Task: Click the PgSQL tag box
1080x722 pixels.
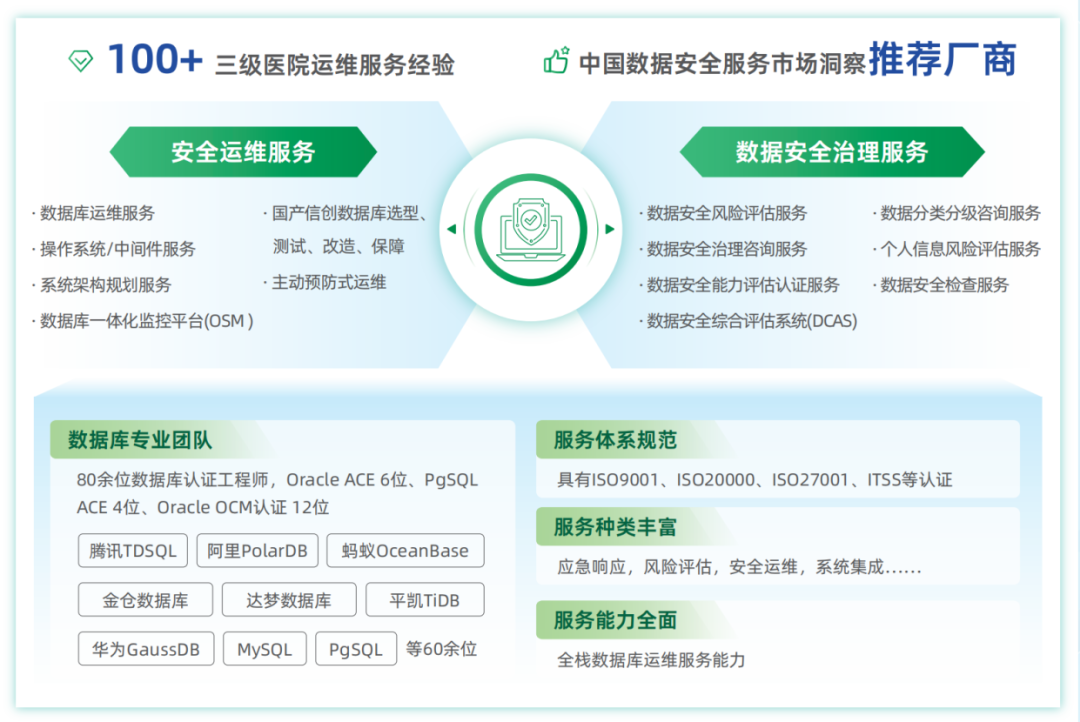Action: pos(356,649)
